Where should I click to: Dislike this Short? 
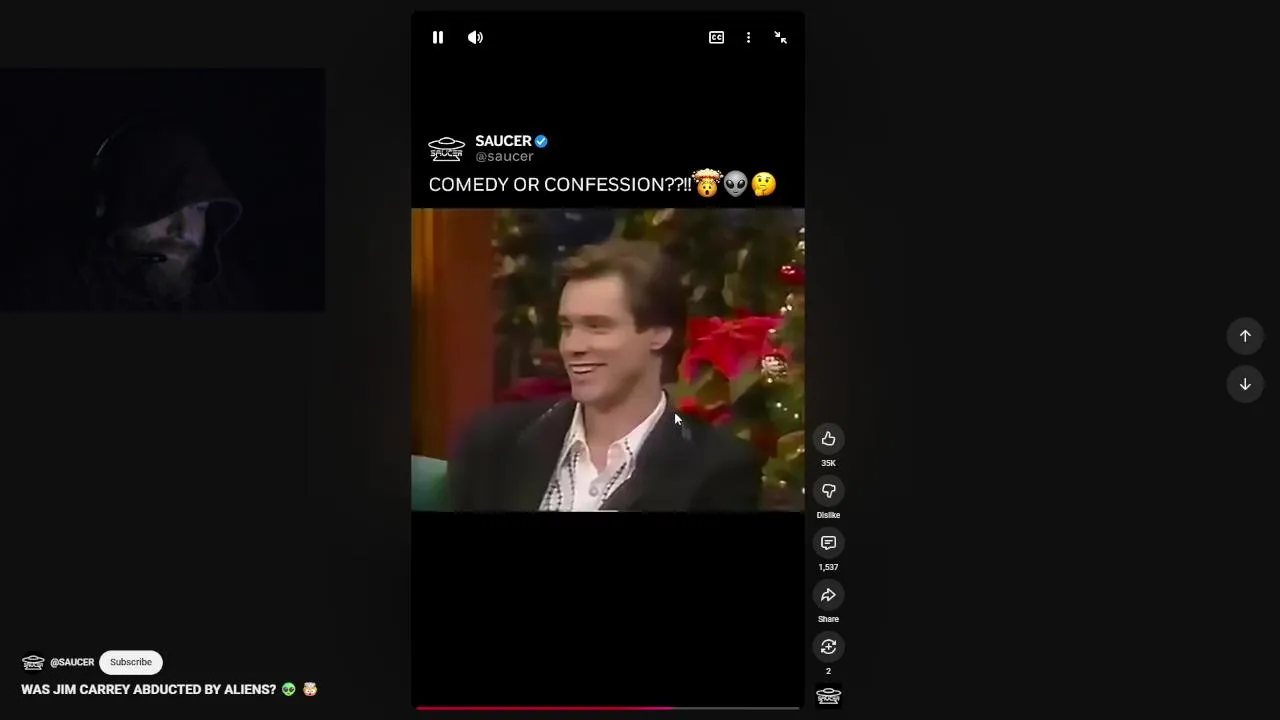click(828, 491)
